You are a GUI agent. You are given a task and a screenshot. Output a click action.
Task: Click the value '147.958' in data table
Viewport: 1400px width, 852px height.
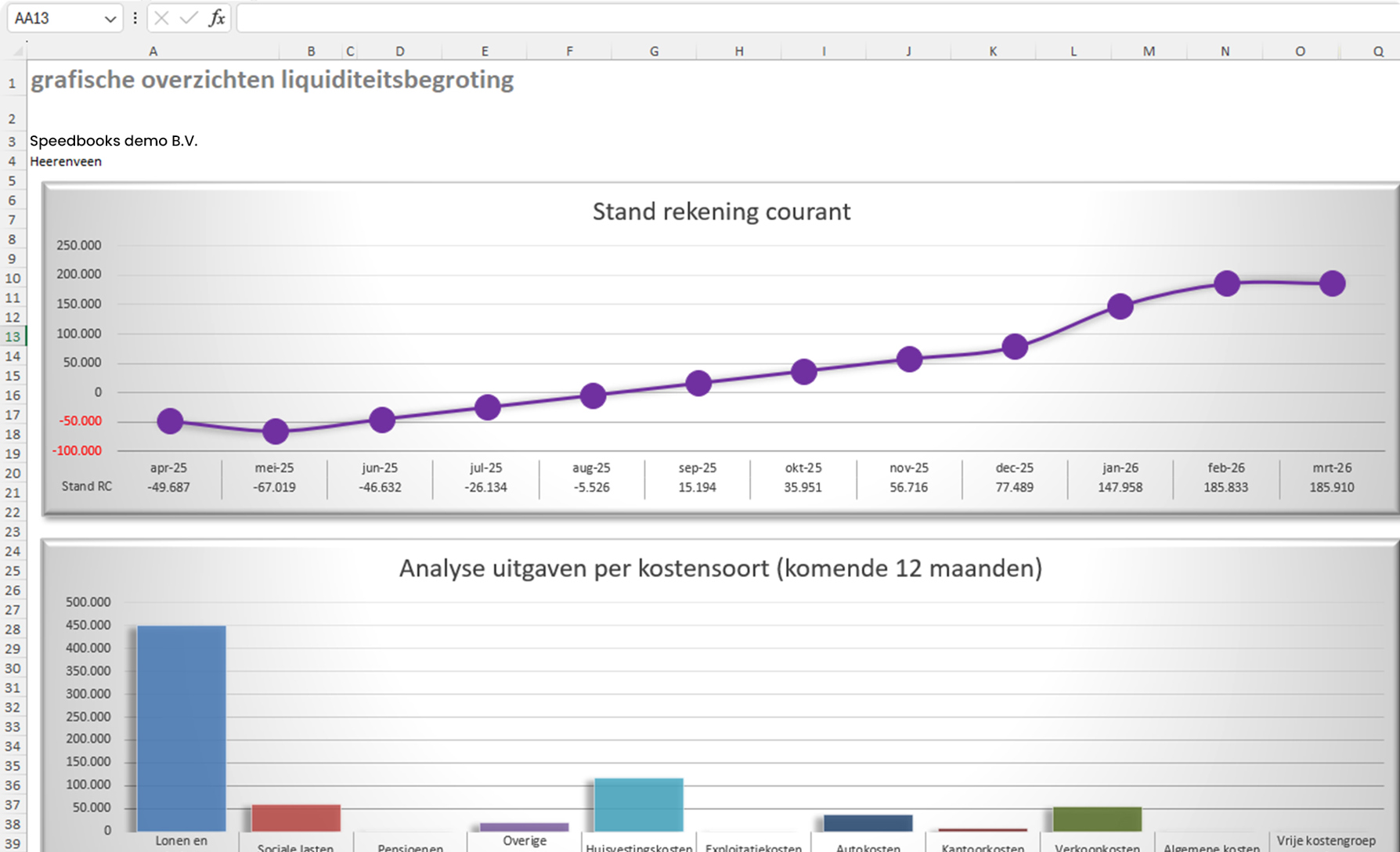(x=1120, y=487)
